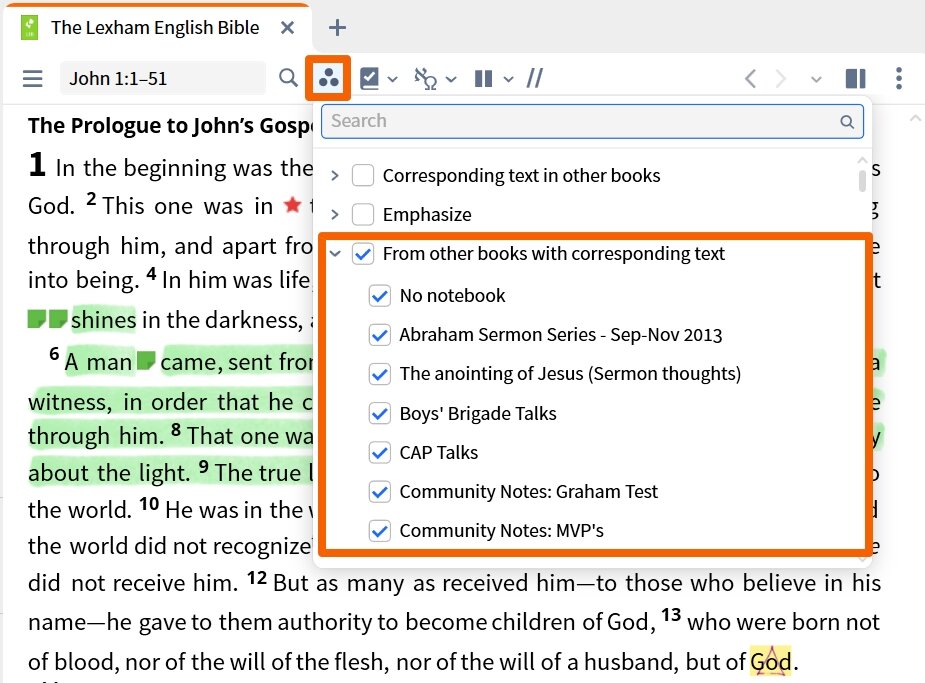The height and width of the screenshot is (683, 925).
Task: Open the vertical three-dot panel menu
Action: click(x=898, y=78)
